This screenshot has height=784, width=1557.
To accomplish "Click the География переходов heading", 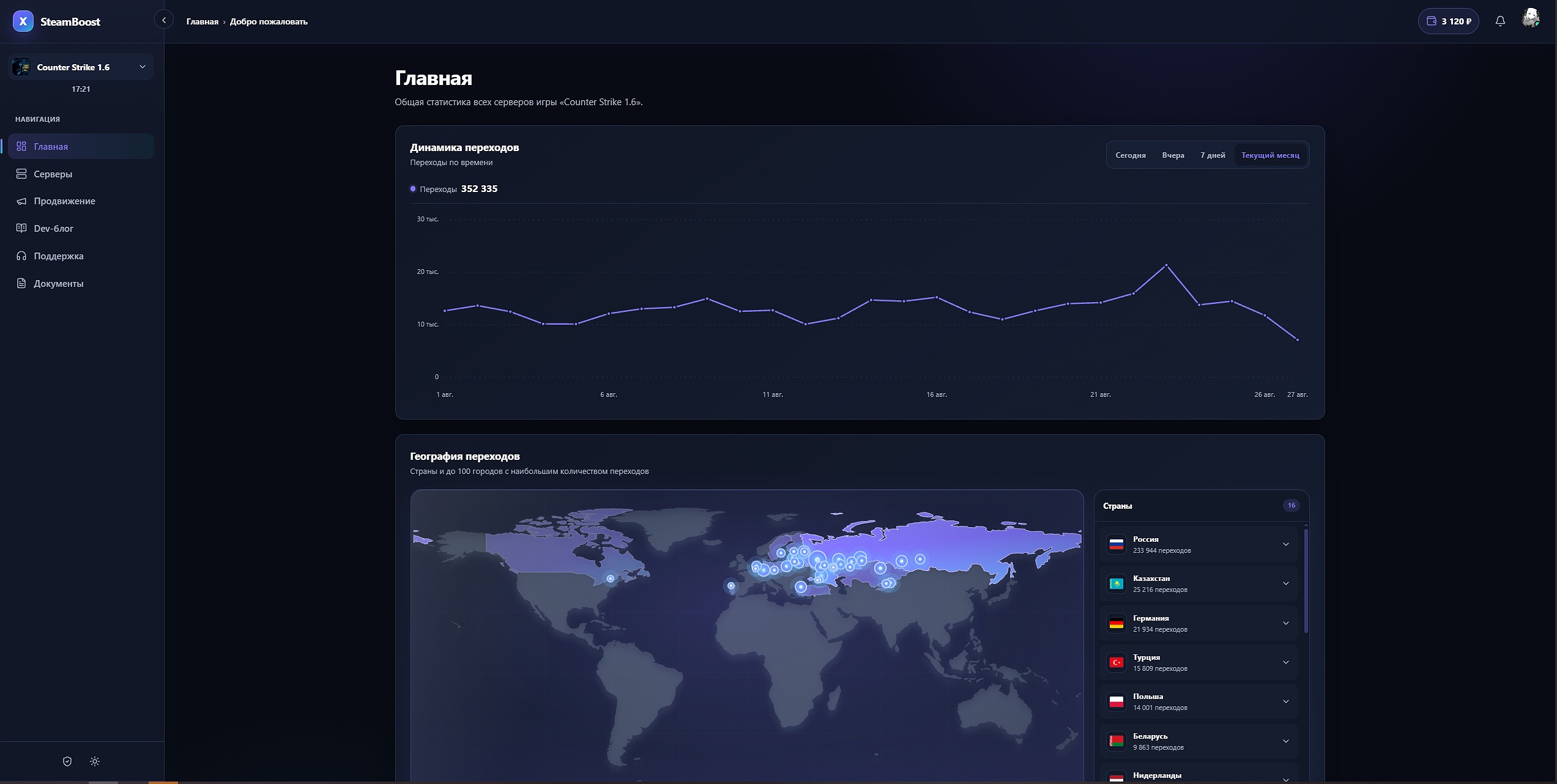I will [x=465, y=456].
